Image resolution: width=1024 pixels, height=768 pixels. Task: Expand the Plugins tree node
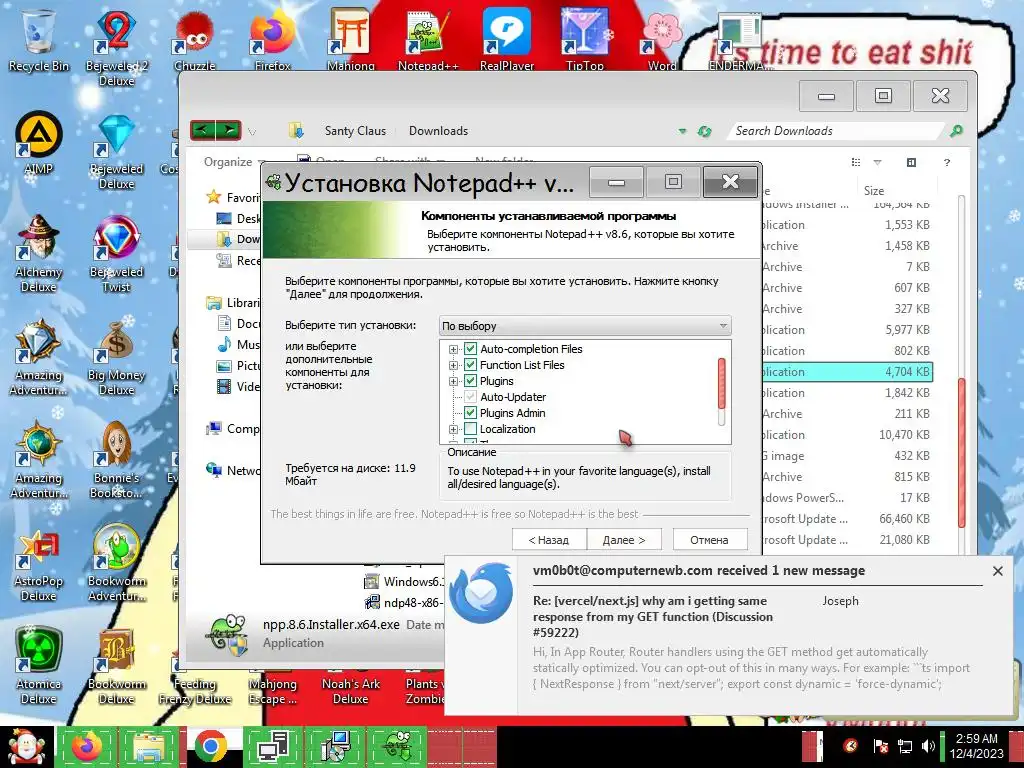[x=453, y=381]
